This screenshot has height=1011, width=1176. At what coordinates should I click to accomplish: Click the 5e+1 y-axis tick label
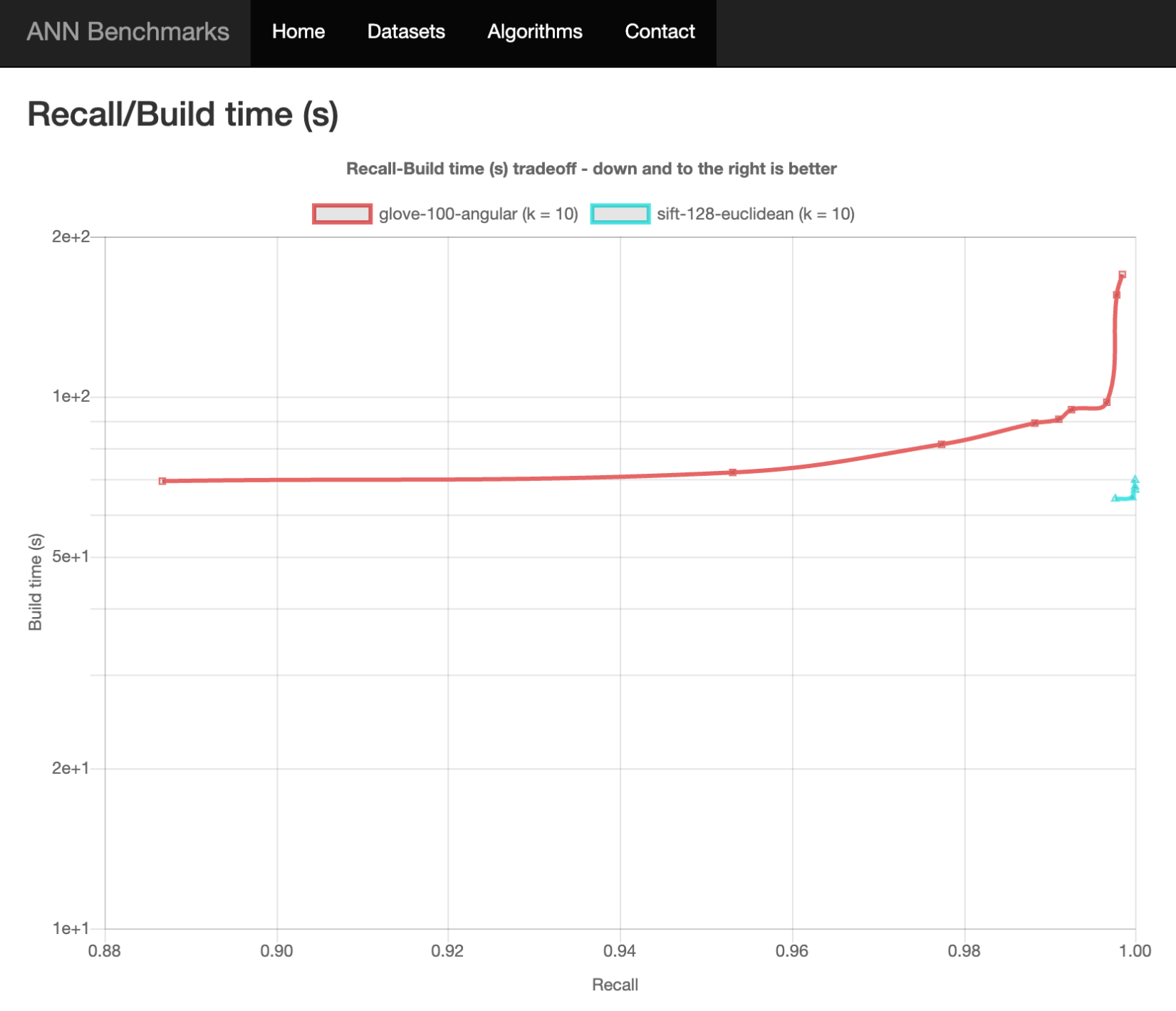71,556
